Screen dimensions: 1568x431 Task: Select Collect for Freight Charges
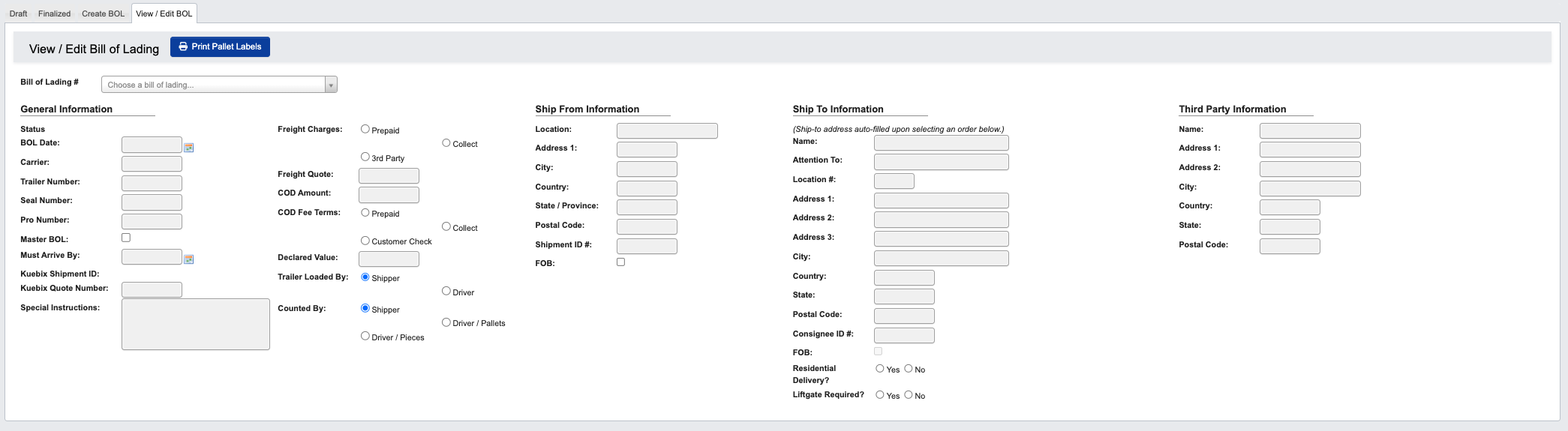(446, 142)
